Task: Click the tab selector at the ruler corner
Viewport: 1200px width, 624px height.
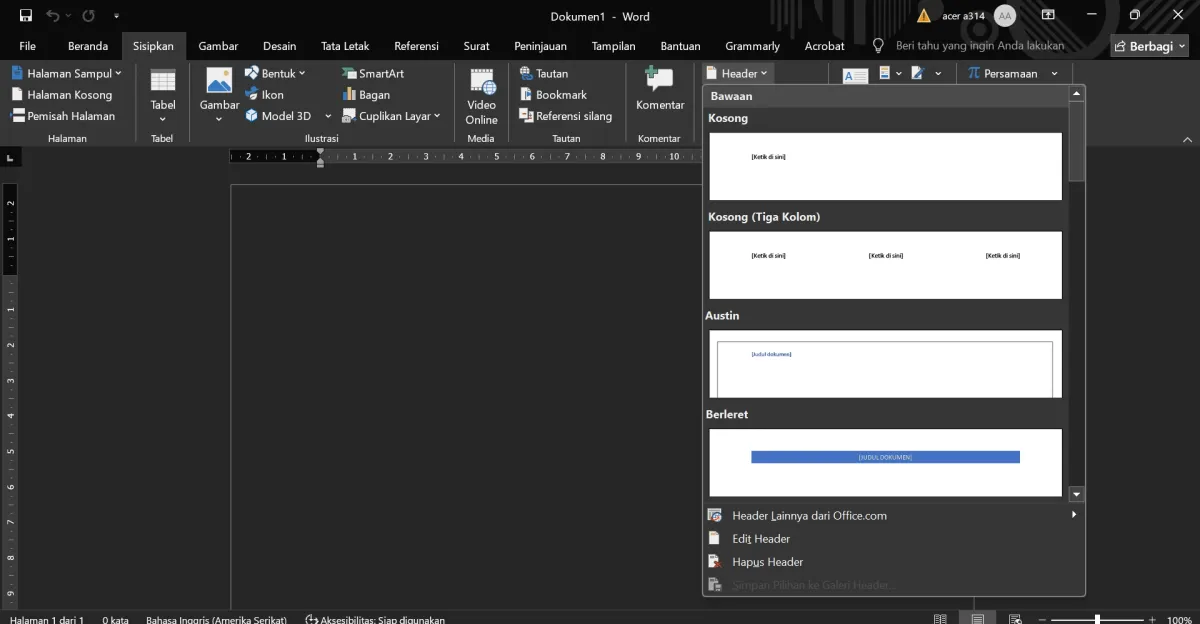Action: pos(9,158)
